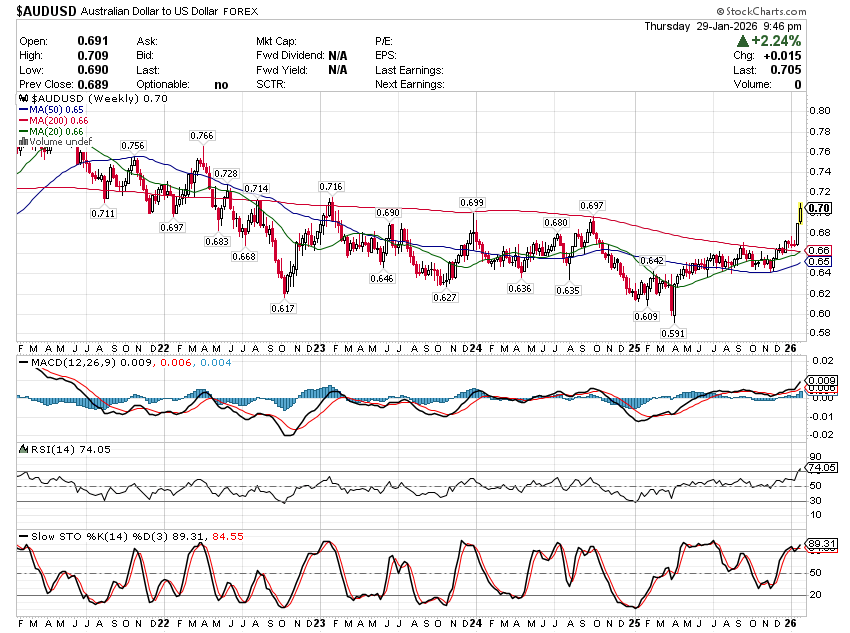The height and width of the screenshot is (633, 850).
Task: Click the green up-arrow change indicator
Action: [743, 41]
